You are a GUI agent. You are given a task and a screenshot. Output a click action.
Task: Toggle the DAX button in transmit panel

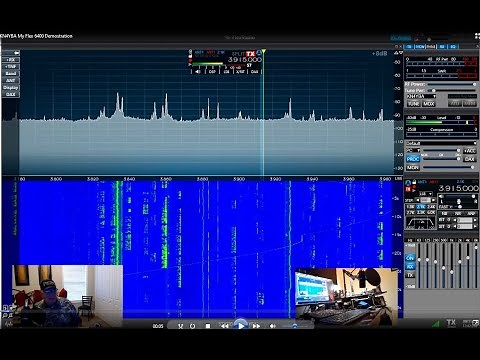point(470,159)
